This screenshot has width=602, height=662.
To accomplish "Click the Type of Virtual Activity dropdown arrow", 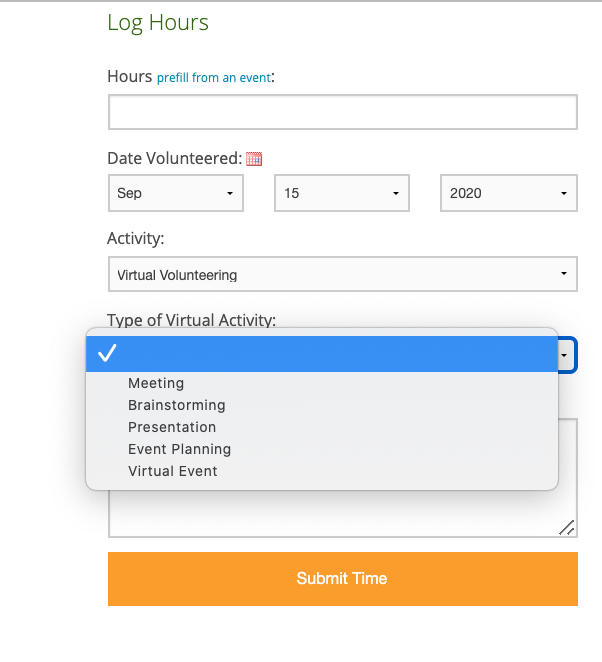I will coord(566,354).
